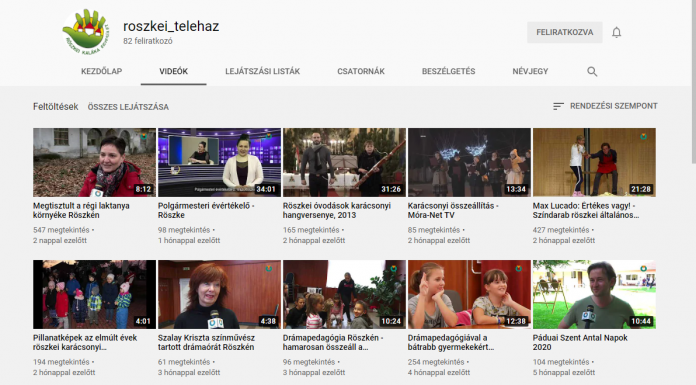696x385 pixels.
Task: Open thumbnail of Páduai Szent Antal Napok 2020
Action: [594, 294]
